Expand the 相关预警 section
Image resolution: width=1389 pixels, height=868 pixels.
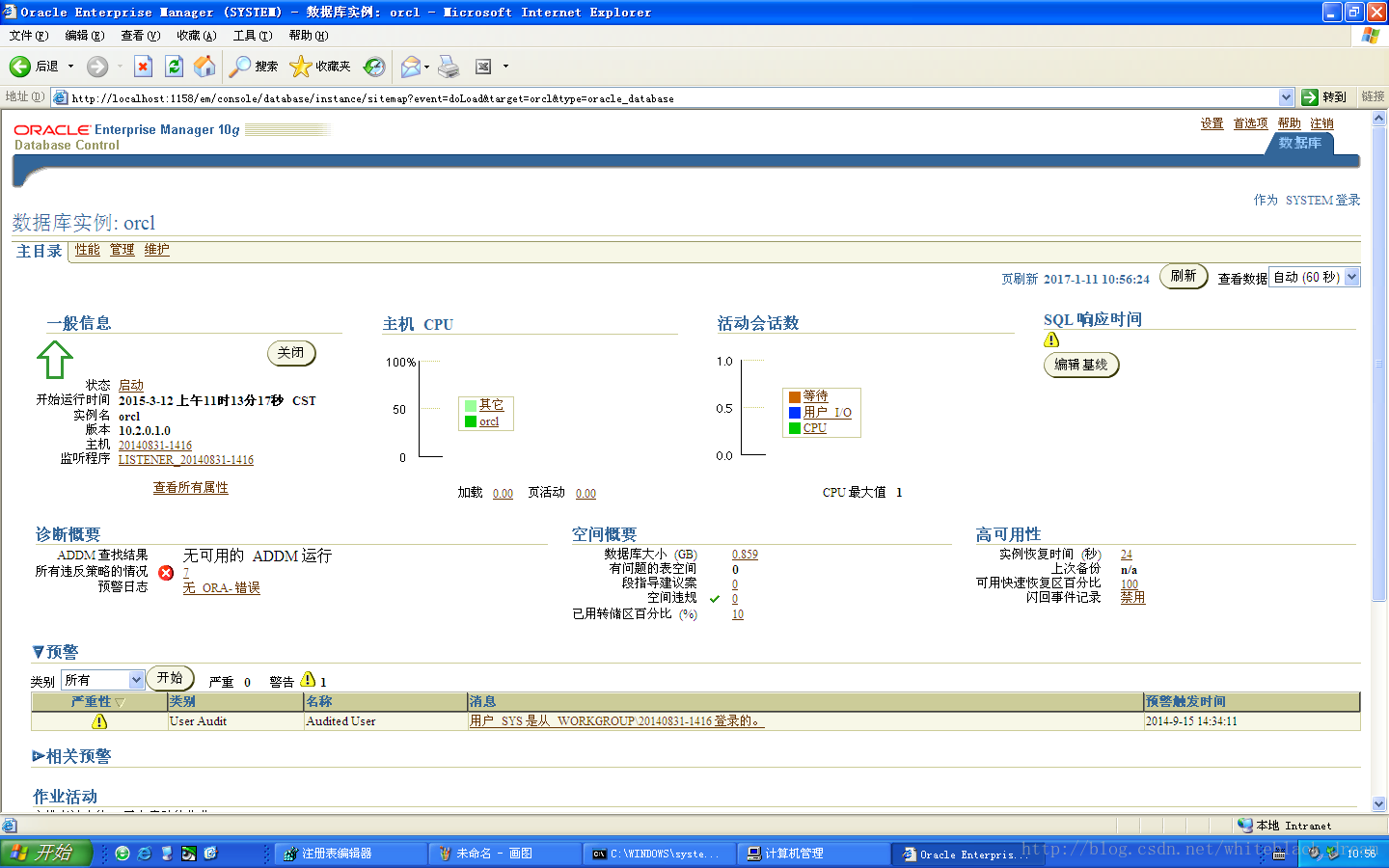pyautogui.click(x=39, y=756)
